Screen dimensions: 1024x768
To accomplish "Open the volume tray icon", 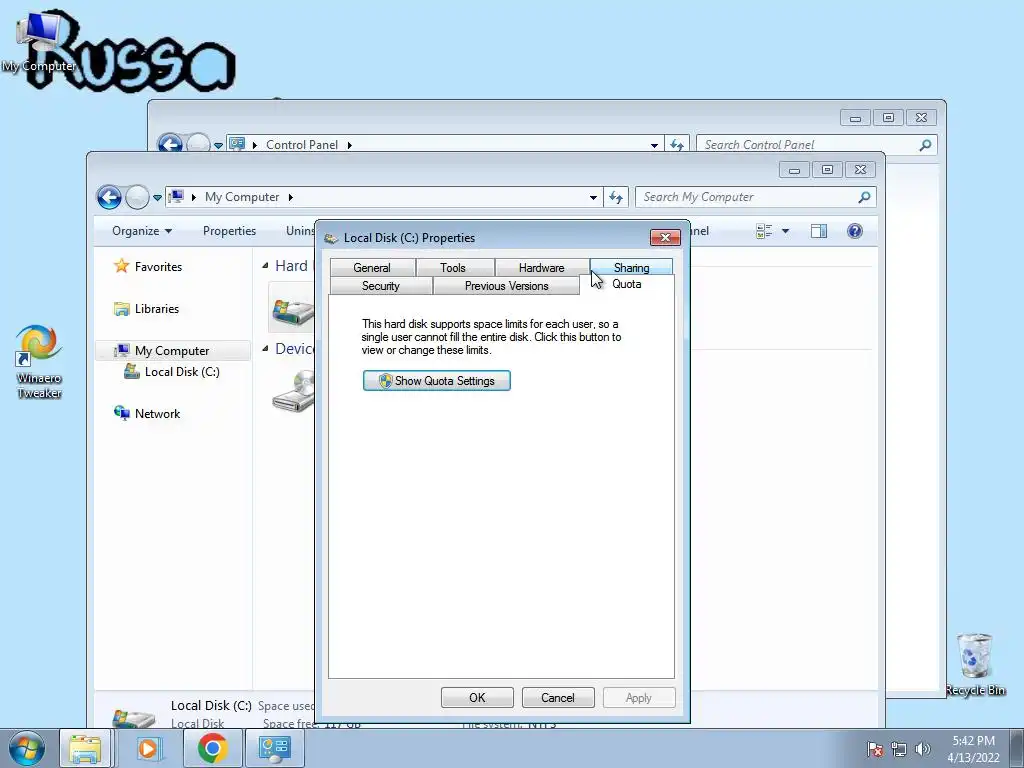I will pos(923,749).
